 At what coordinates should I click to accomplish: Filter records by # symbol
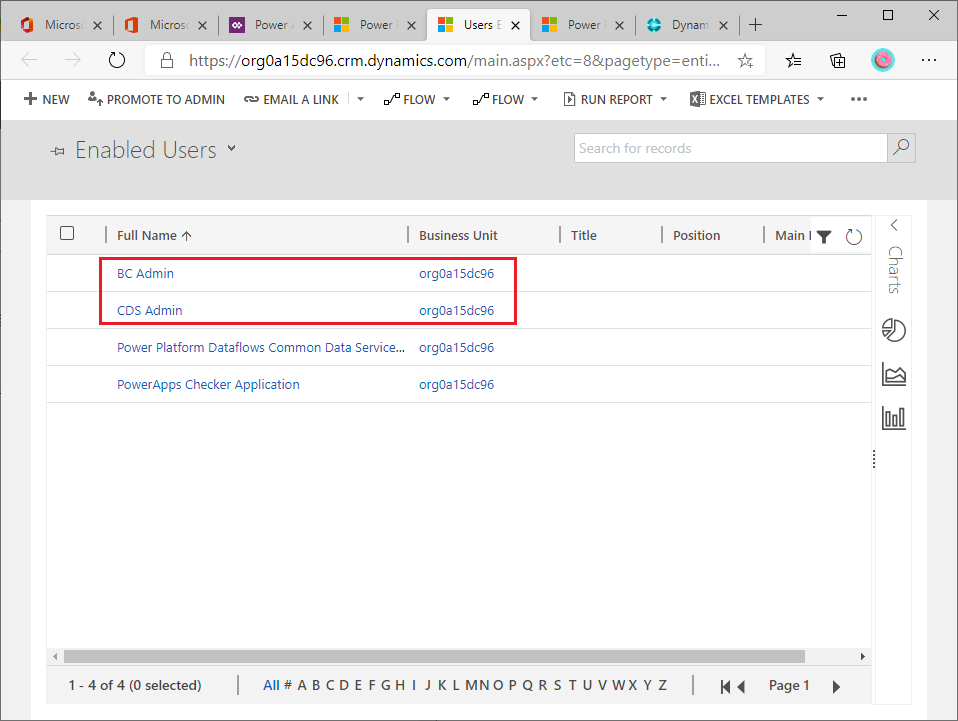click(x=288, y=685)
